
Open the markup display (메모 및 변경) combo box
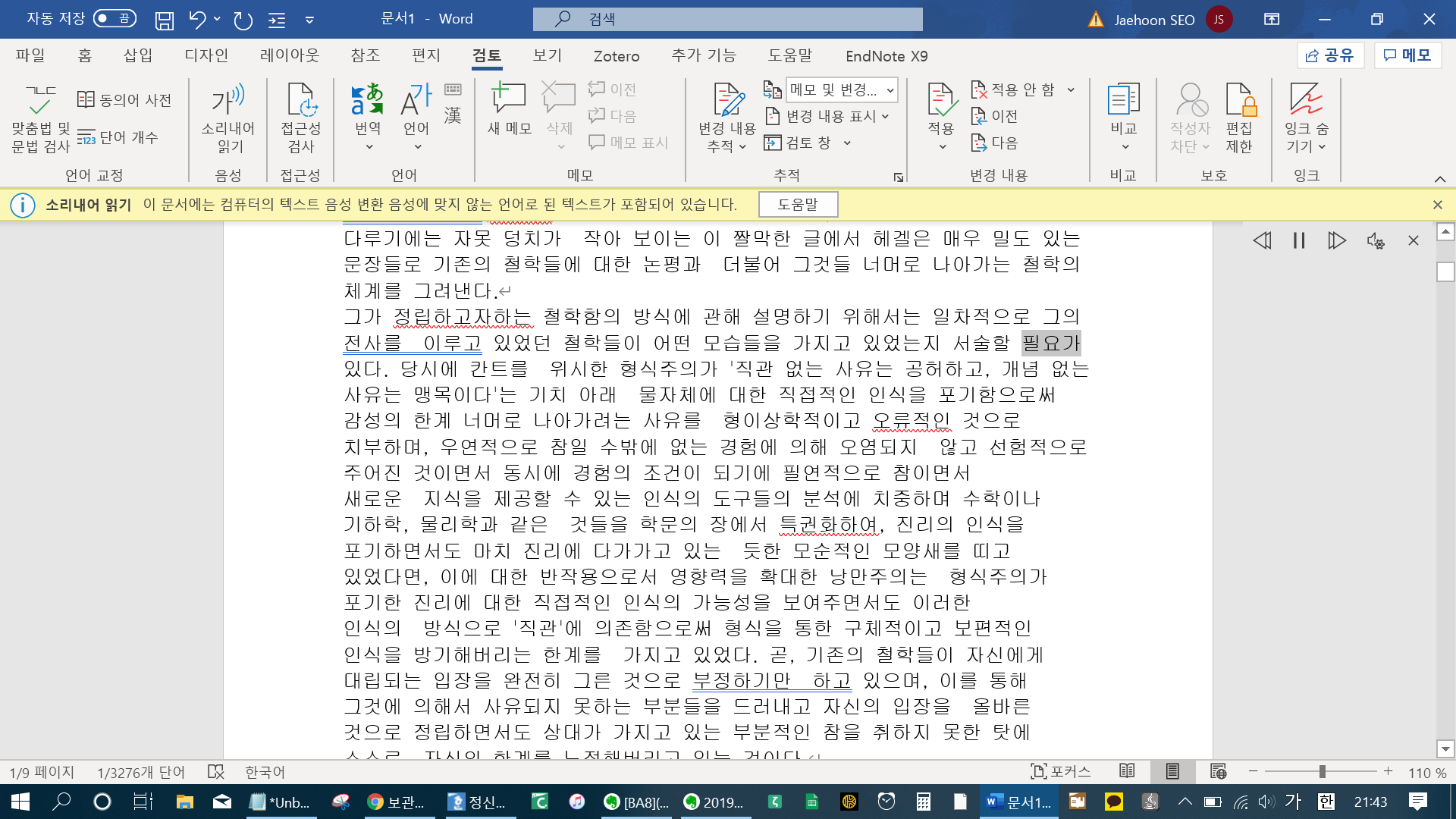click(x=842, y=90)
